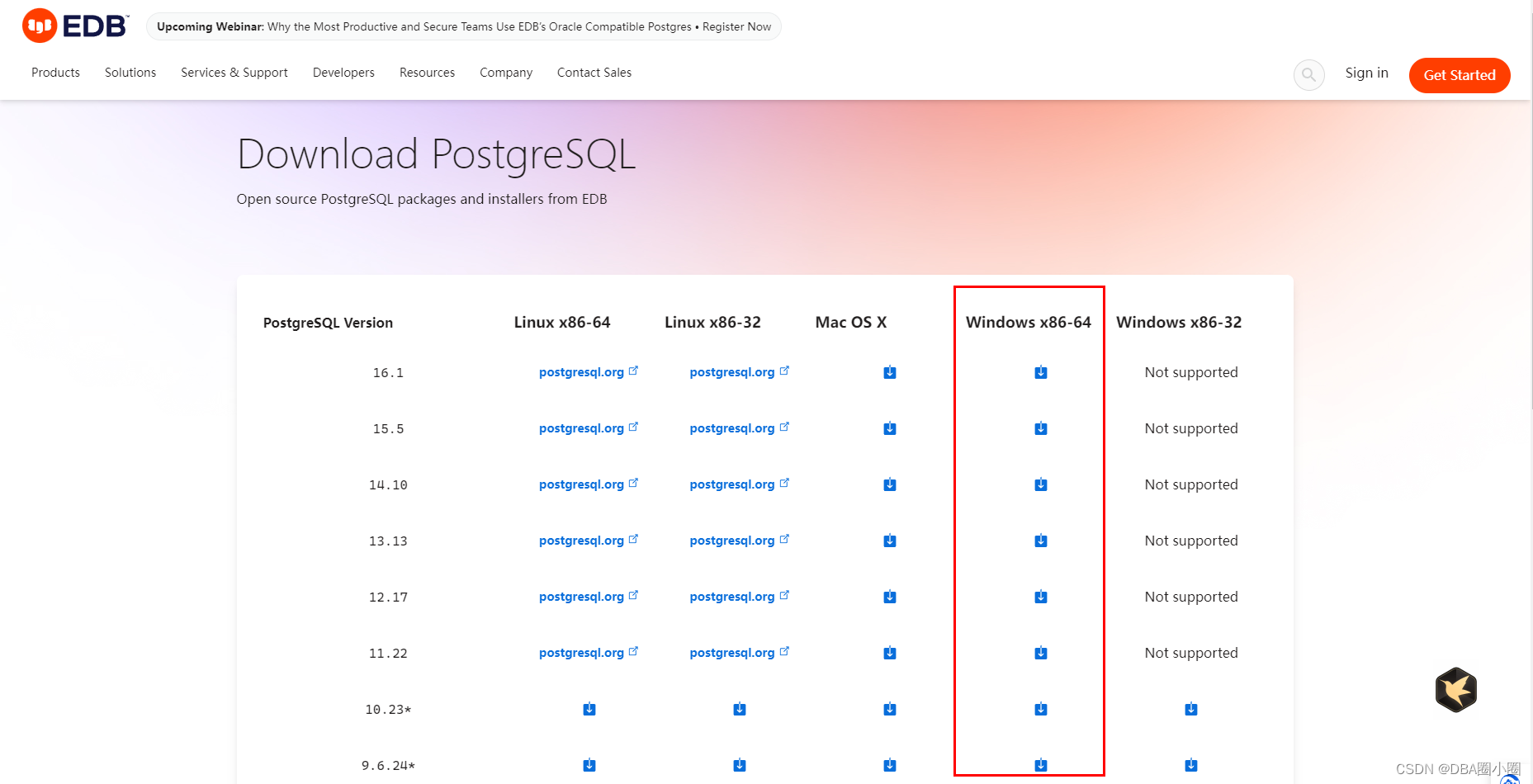
Task: Open postgresql.org link for 15.5 Linux x86-64
Action: point(589,428)
